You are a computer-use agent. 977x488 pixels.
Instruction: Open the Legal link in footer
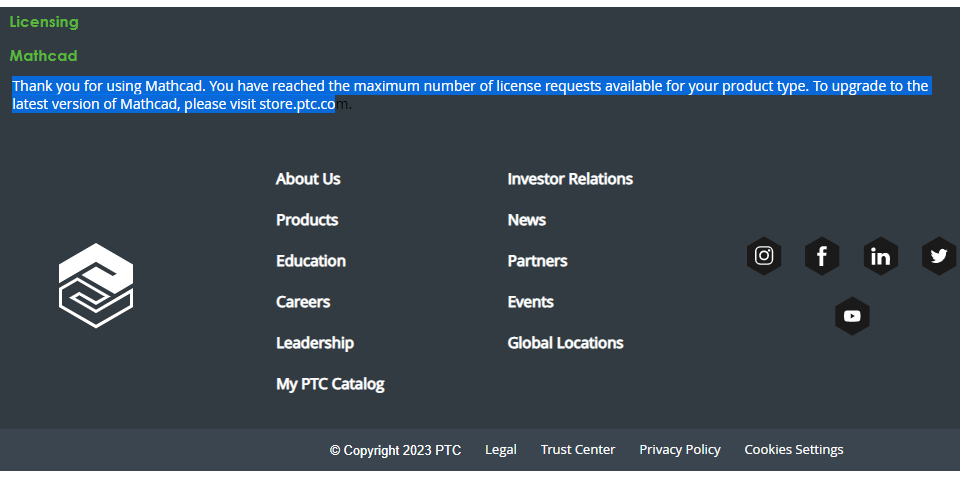501,450
